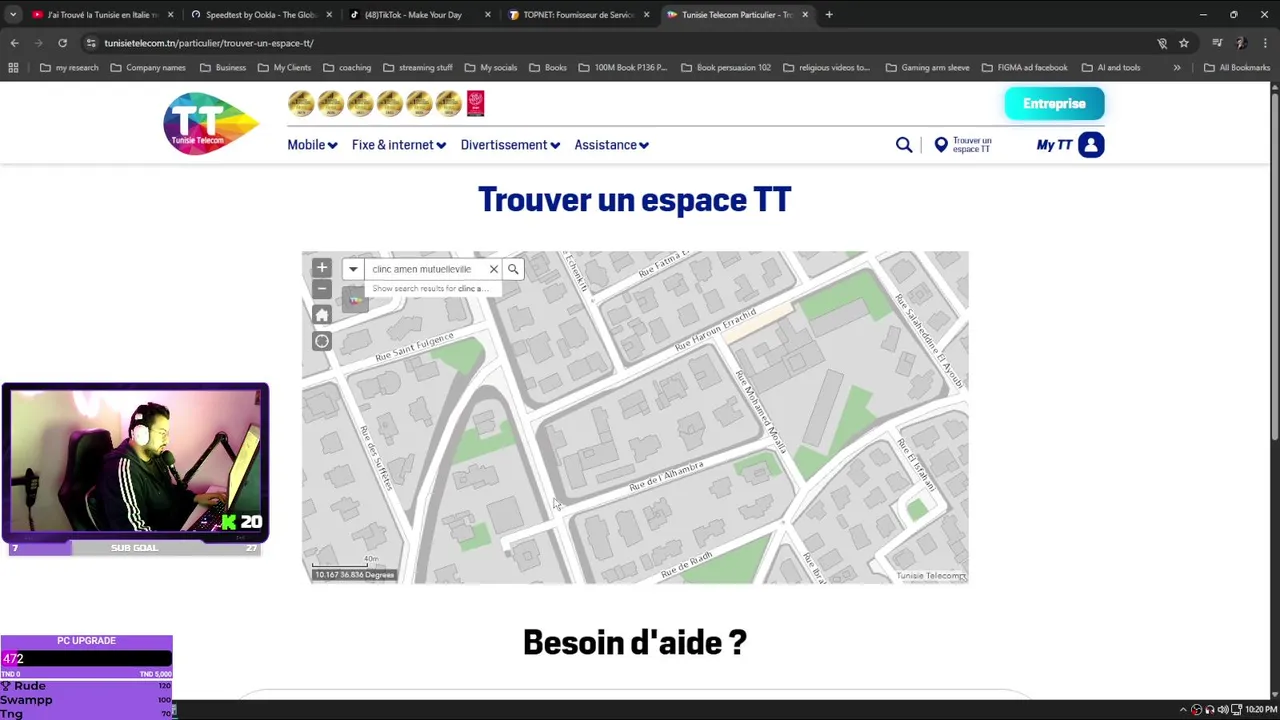Open the TT layer icon on map
Screen dimensions: 1280x720
point(355,300)
